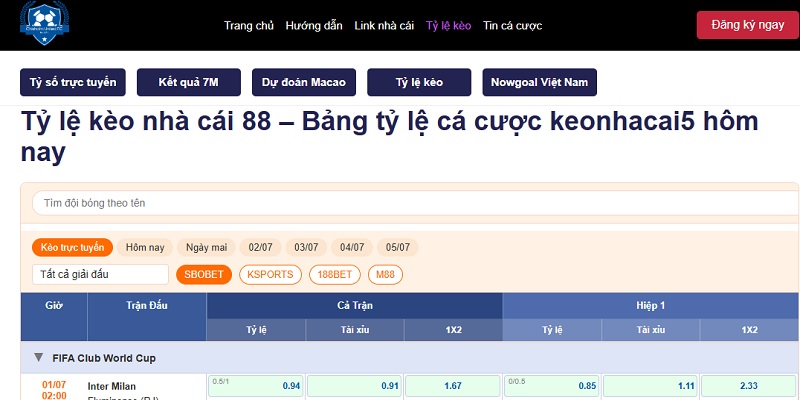Click Tỷ lệ subheader under Hiệp 1
This screenshot has width=800, height=400.
click(x=552, y=330)
